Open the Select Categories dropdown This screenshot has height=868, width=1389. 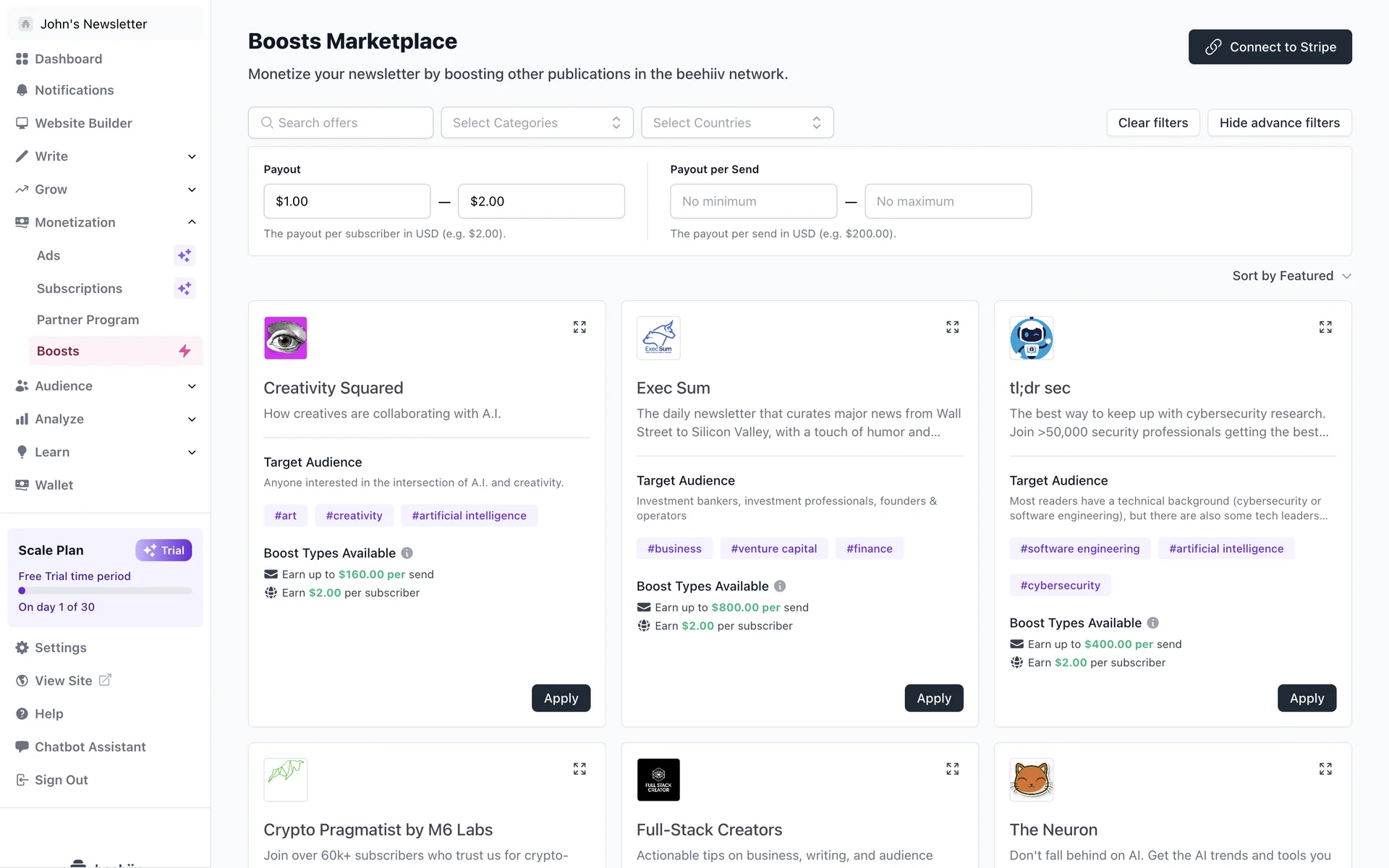tap(537, 123)
